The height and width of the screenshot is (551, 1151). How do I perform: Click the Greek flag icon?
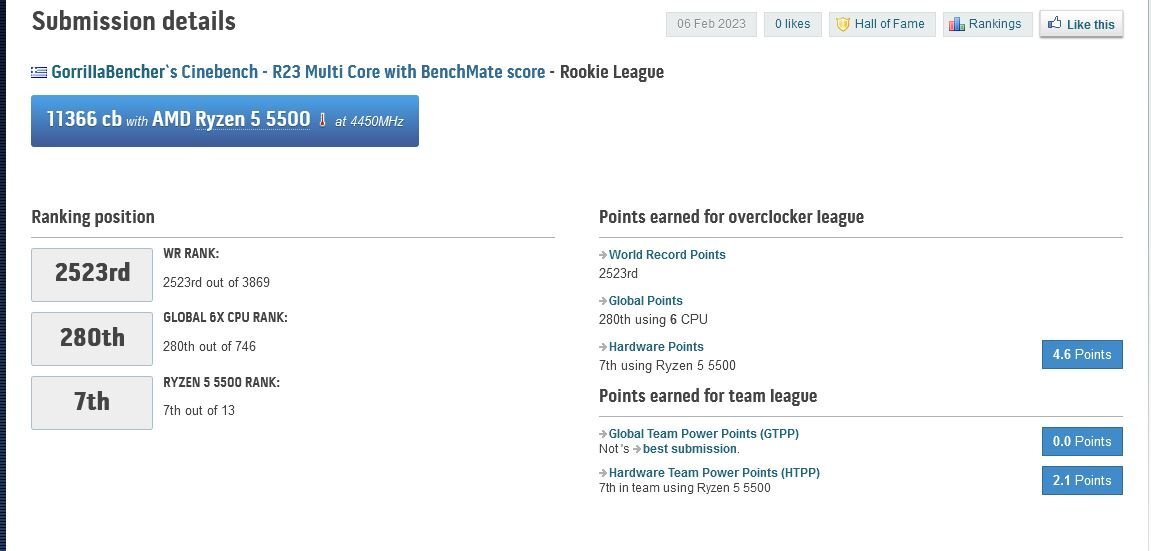click(39, 73)
